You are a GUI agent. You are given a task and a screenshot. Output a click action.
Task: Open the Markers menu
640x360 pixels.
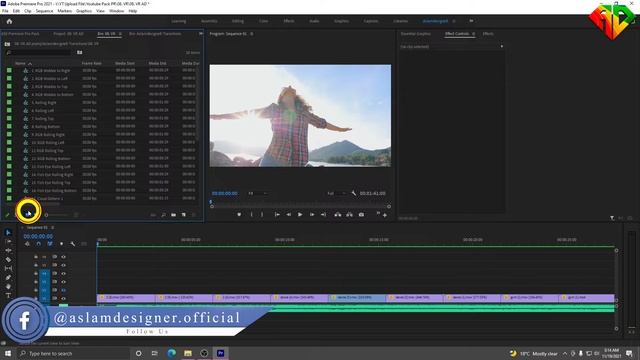pyautogui.click(x=64, y=11)
